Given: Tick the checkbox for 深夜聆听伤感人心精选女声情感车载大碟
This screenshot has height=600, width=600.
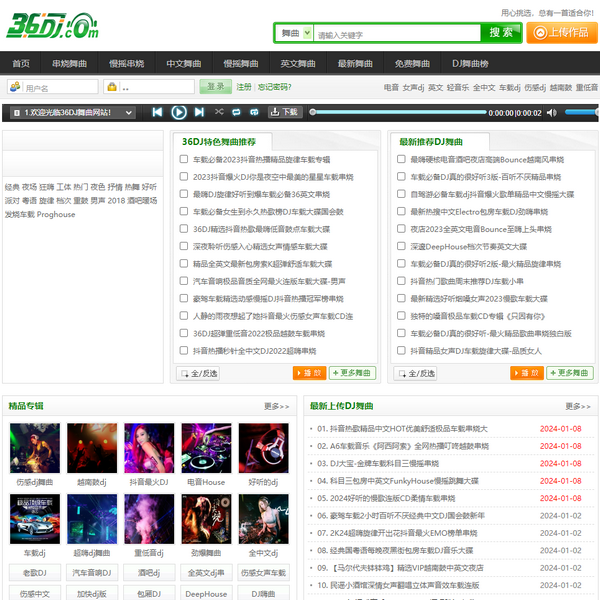Looking at the screenshot, I should pos(183,246).
